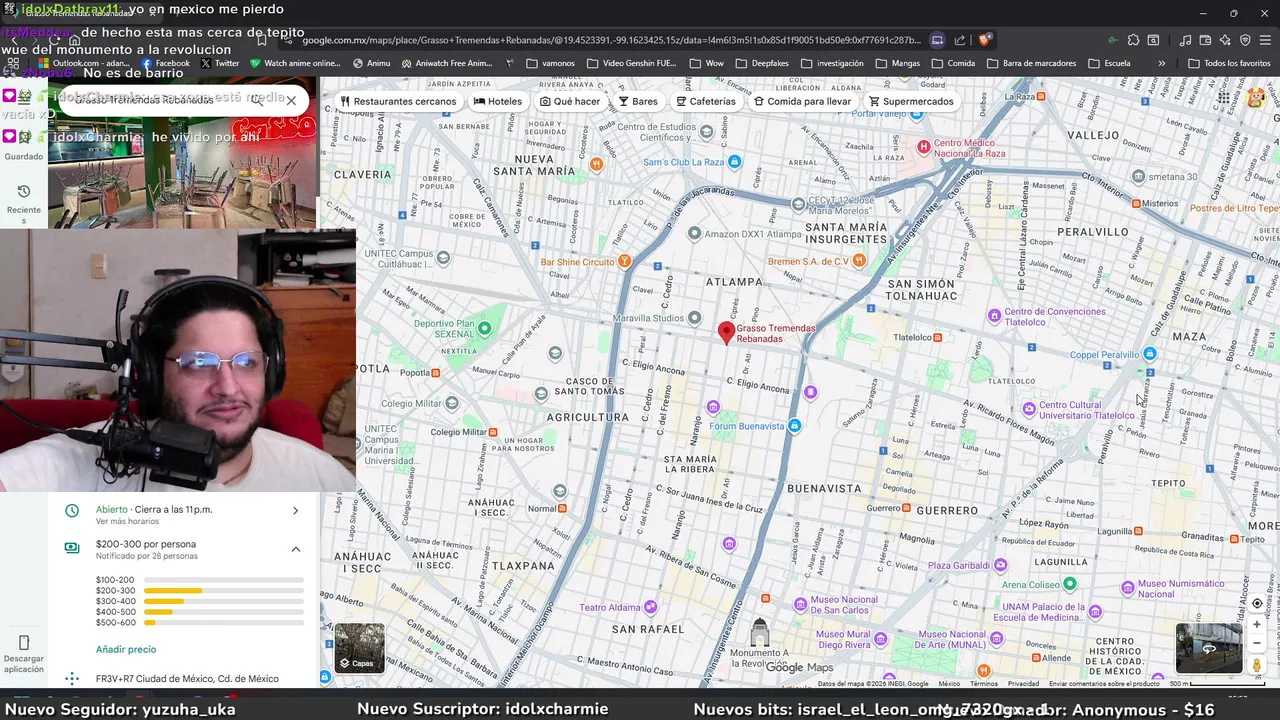Viewport: 1280px width, 720px height.
Task: Click the browser address bar URL
Action: pyautogui.click(x=611, y=40)
